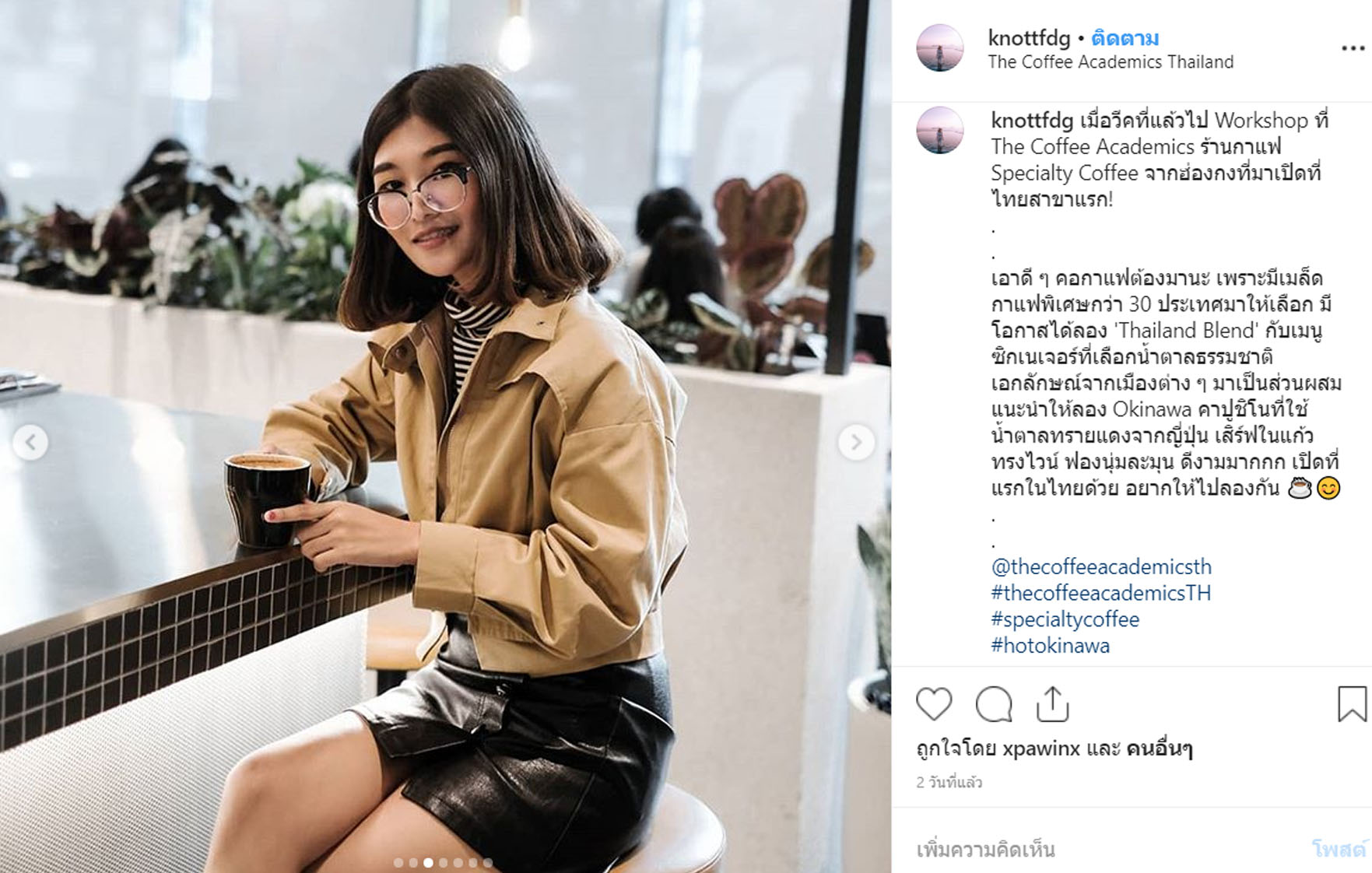The height and width of the screenshot is (873, 1372).
Task: Save the post with the bookmark icon
Action: pos(1352,703)
